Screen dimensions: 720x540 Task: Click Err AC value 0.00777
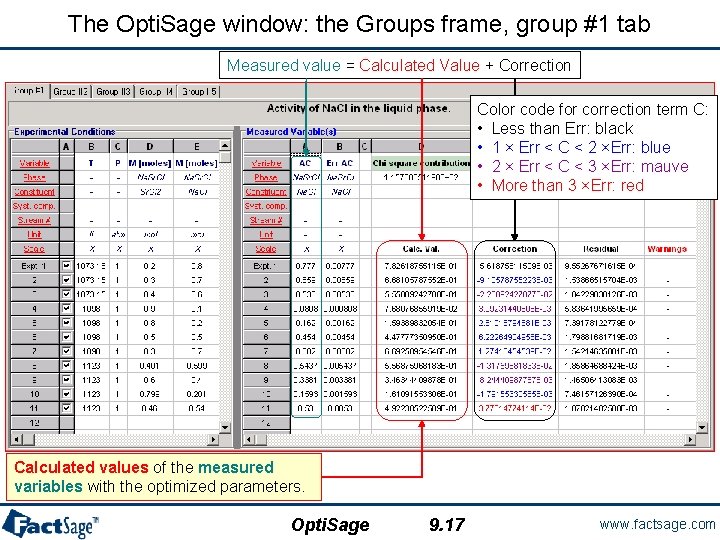tap(340, 266)
